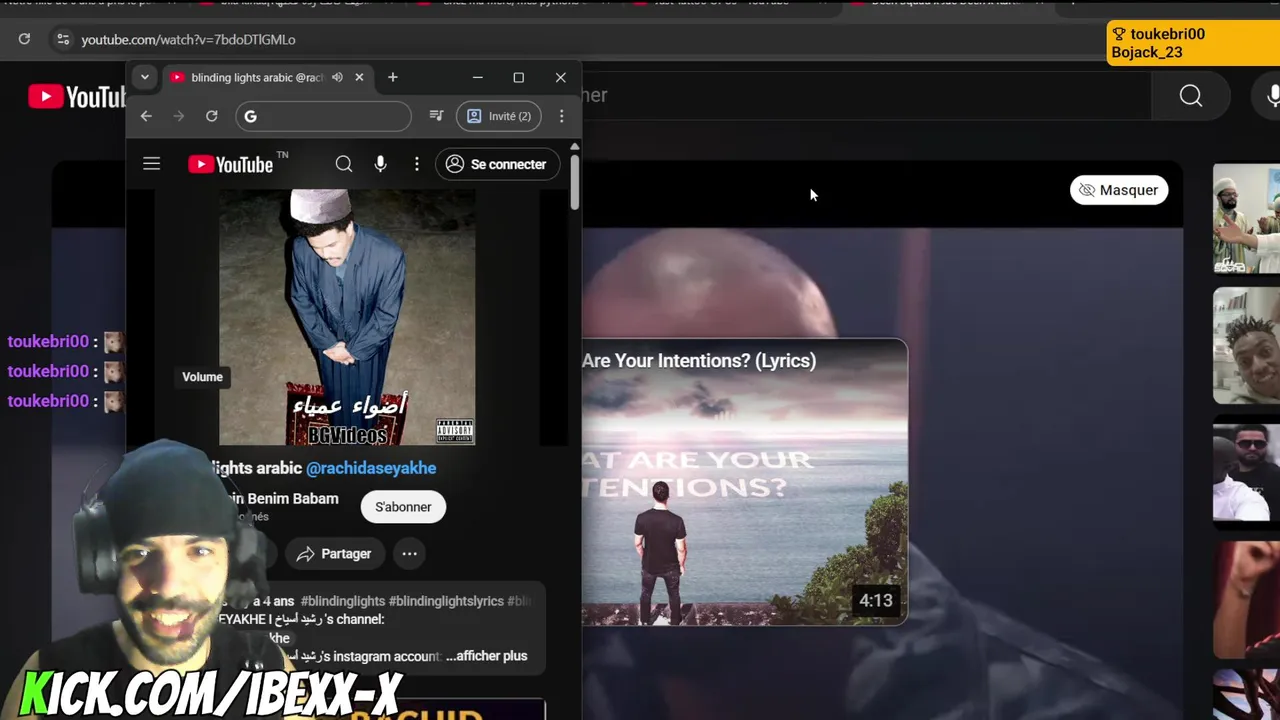The width and height of the screenshot is (1280, 720).
Task: Click the Partager share button
Action: coord(334,554)
